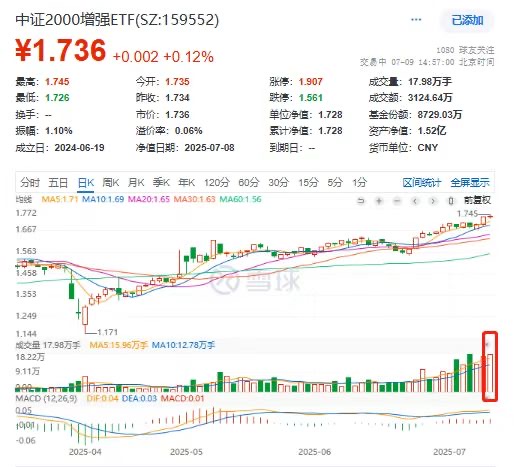
Task: Click the fund title 中证2000增强ETF(SZ:159552)
Action: pos(117,20)
